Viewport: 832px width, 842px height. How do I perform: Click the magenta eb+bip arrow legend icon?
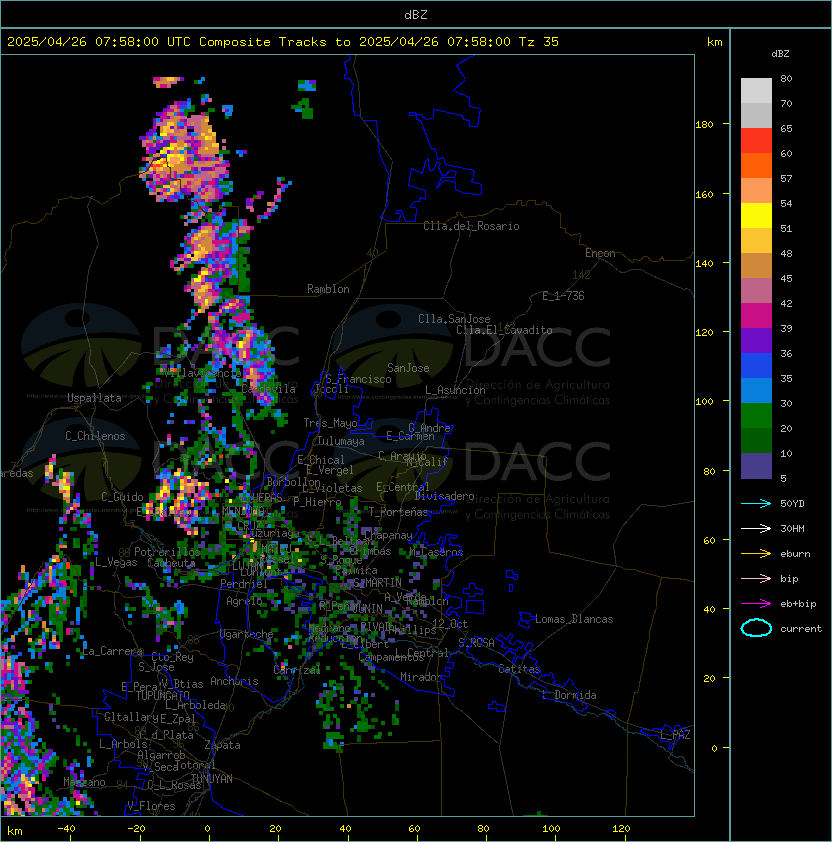756,604
